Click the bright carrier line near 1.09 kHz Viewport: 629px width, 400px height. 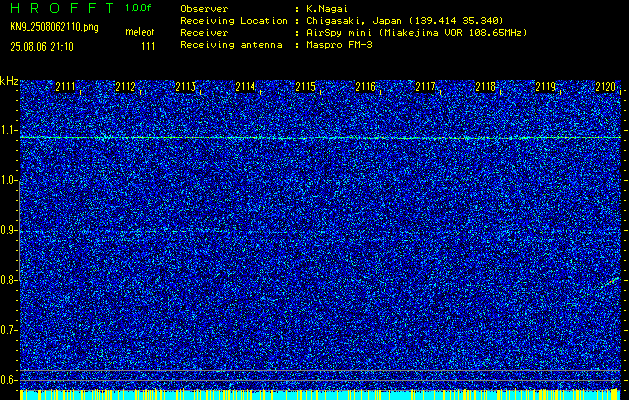click(320, 138)
